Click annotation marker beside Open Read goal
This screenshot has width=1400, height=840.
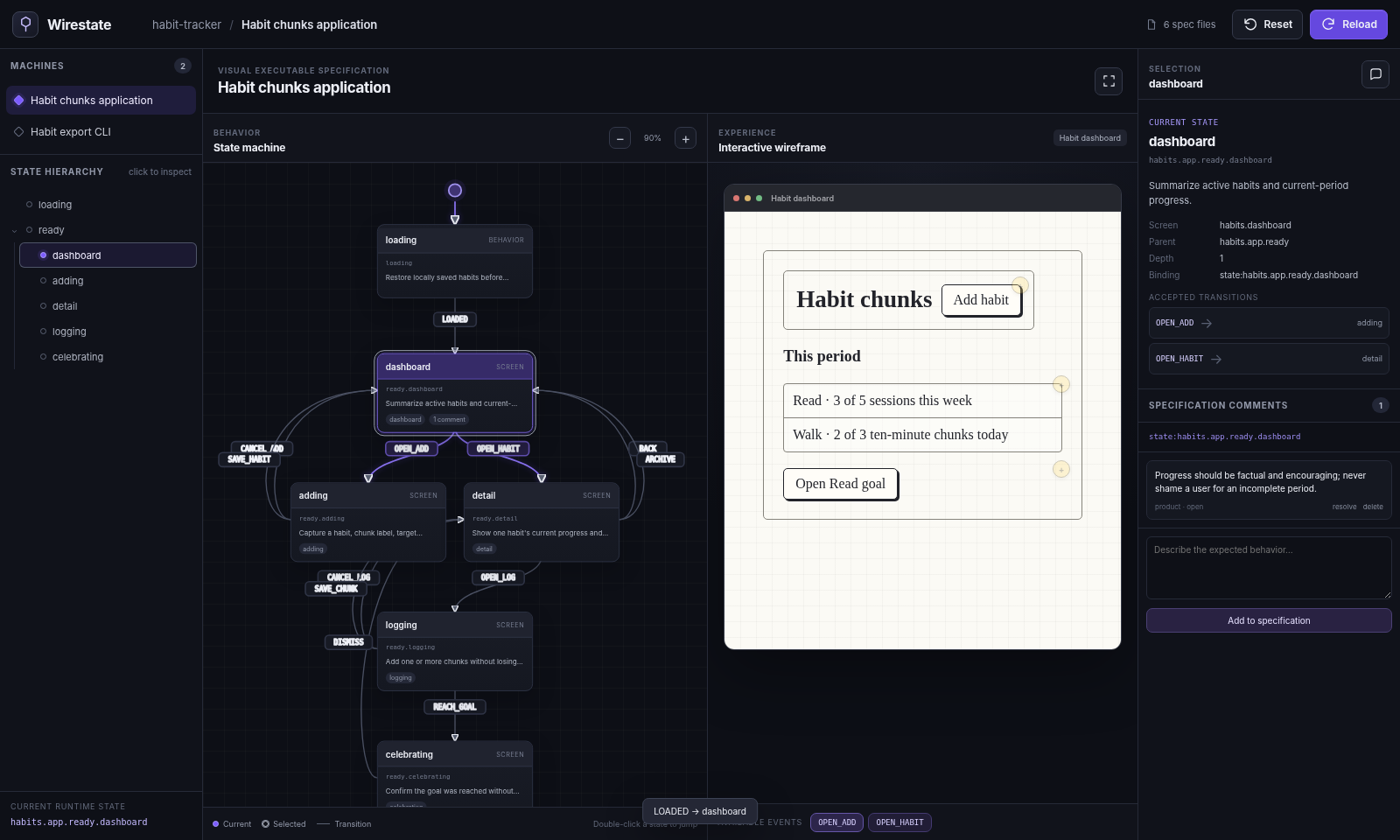(x=1061, y=470)
